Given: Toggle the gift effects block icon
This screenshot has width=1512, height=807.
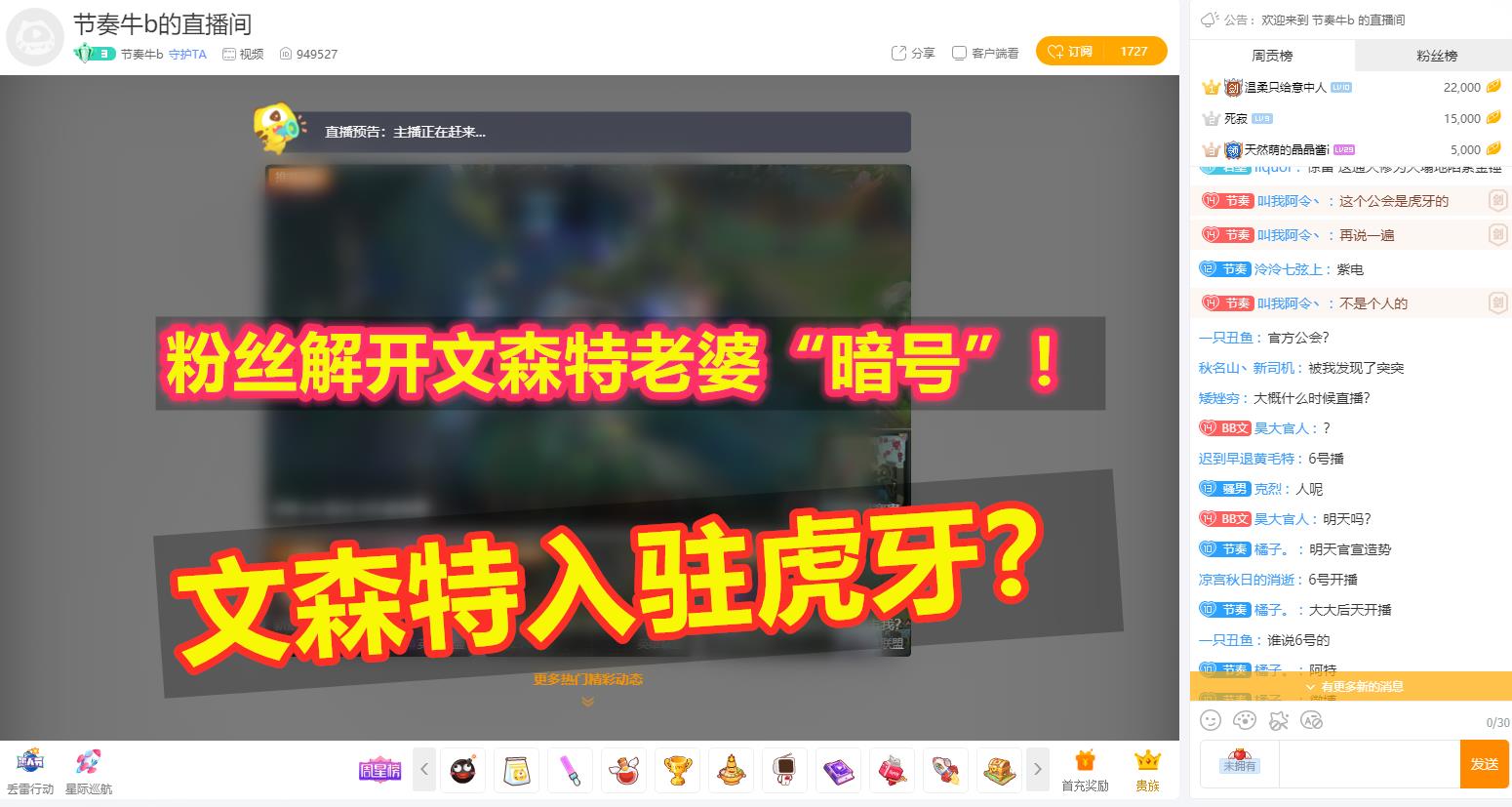Looking at the screenshot, I should pyautogui.click(x=1278, y=720).
